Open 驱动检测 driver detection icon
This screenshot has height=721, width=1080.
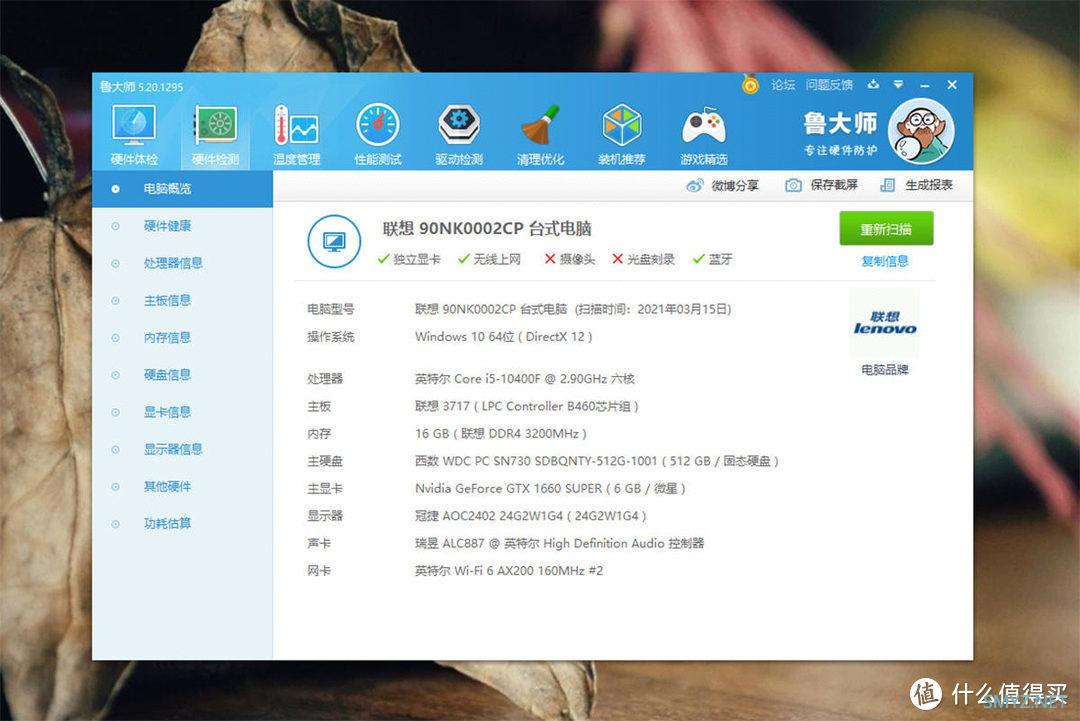point(459,135)
